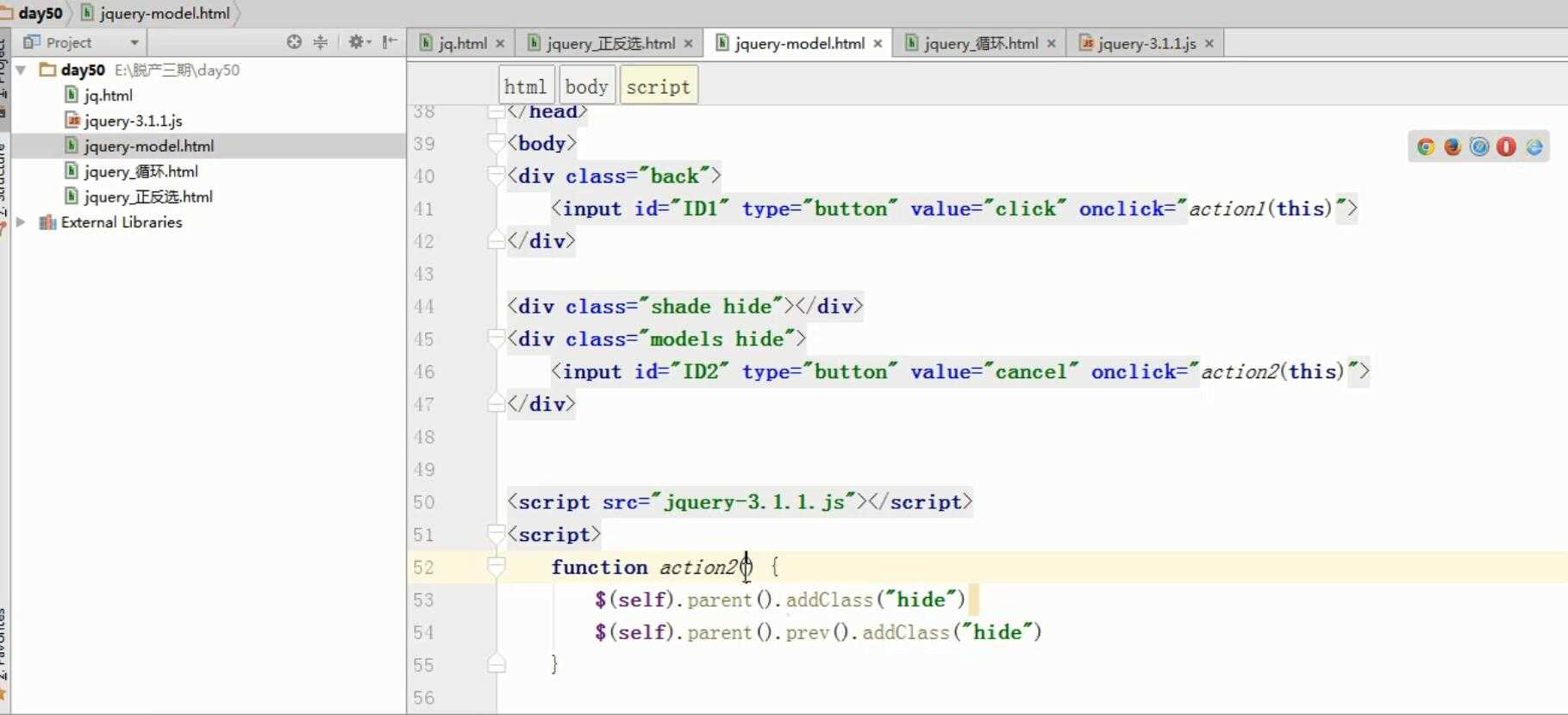
Task: Select jquery_循环.html in project tree
Action: [x=141, y=171]
